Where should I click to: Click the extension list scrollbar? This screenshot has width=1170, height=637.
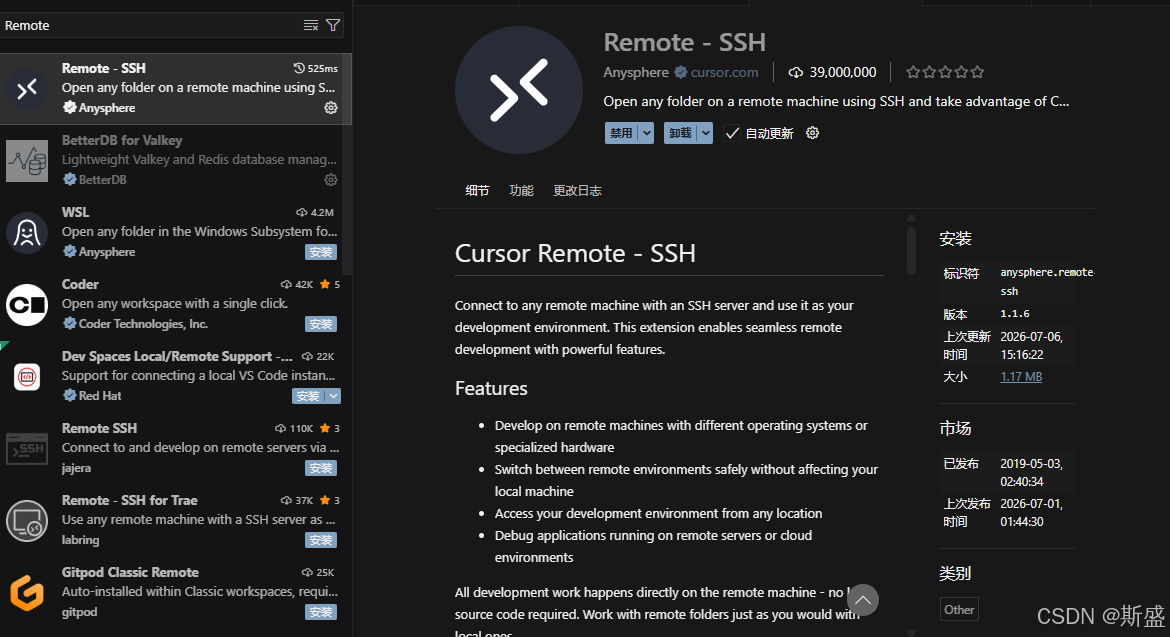click(x=347, y=164)
